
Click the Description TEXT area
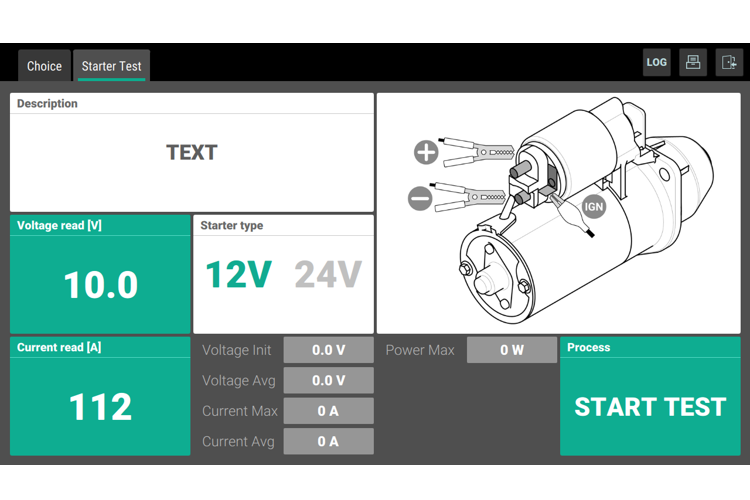pyautogui.click(x=191, y=153)
